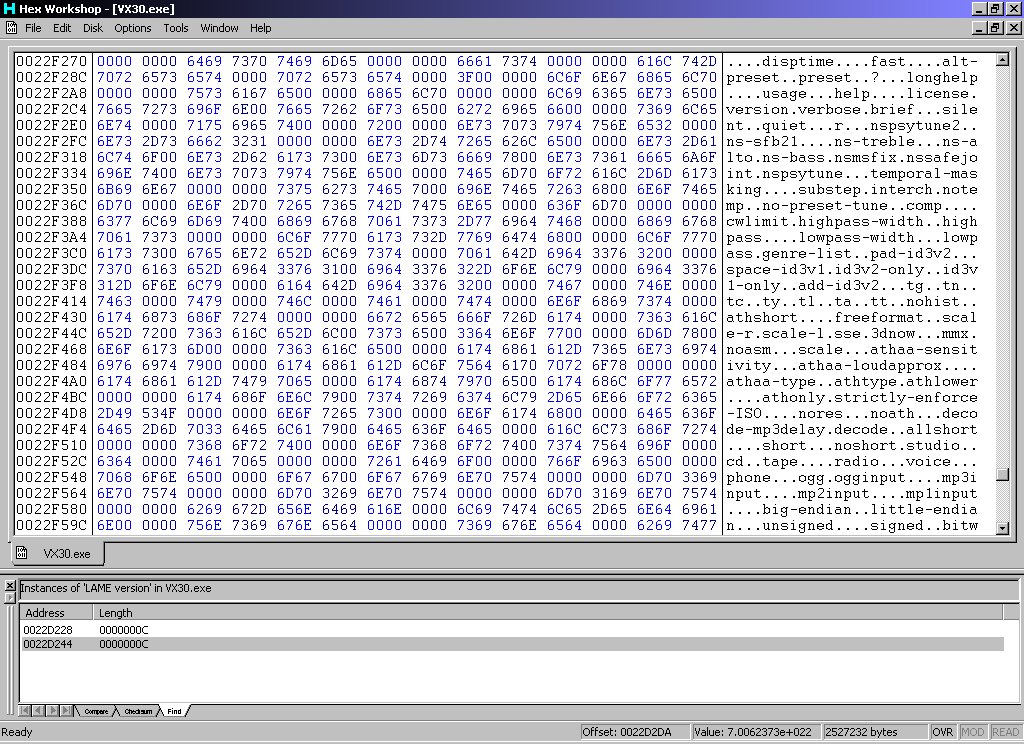The width and height of the screenshot is (1024, 744).
Task: Click ASCII text 'lto.ns-bass.nsmsfix.nssafejo'
Action: tap(852, 157)
